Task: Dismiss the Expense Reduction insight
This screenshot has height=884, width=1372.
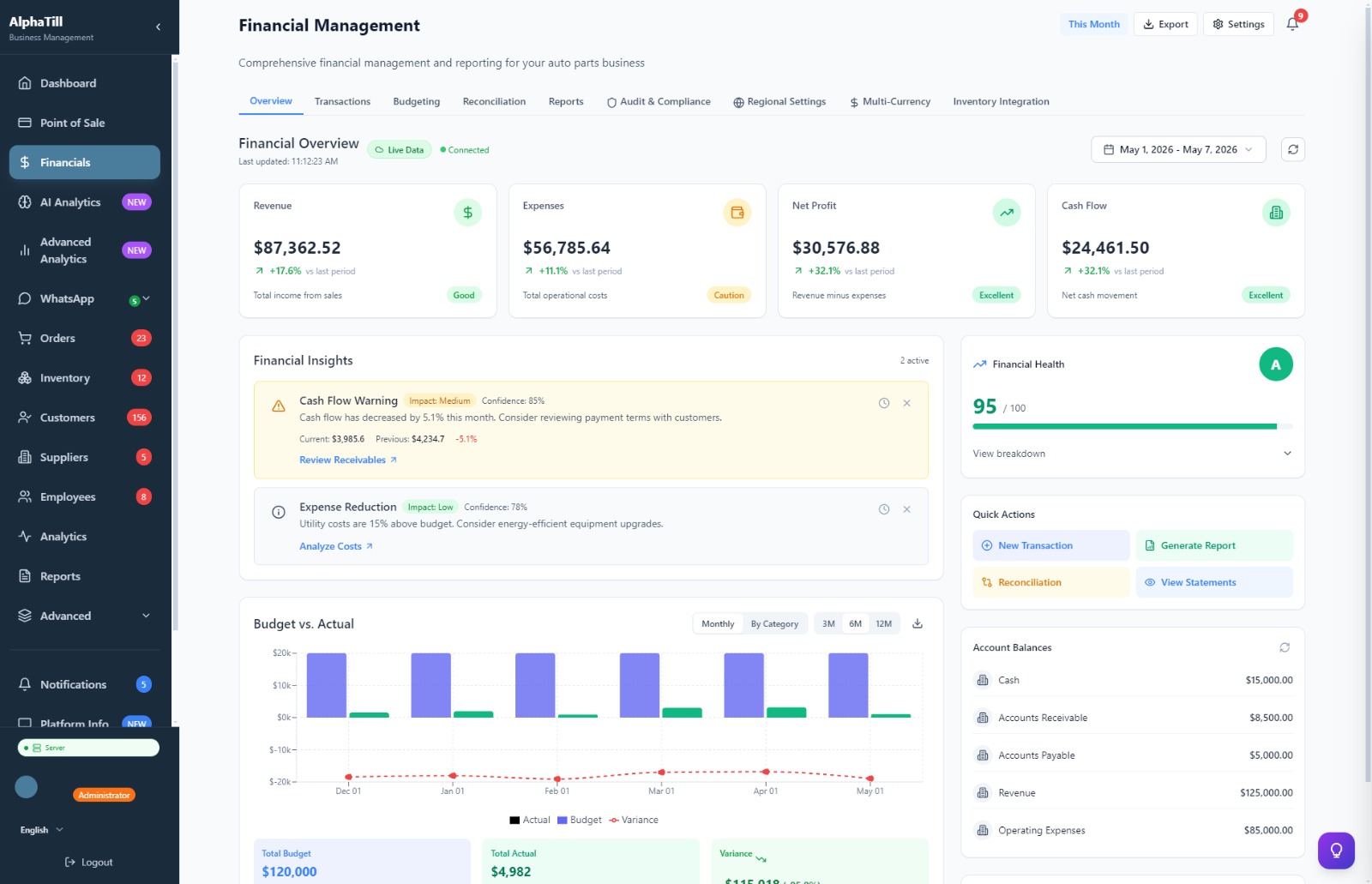Action: pos(906,509)
